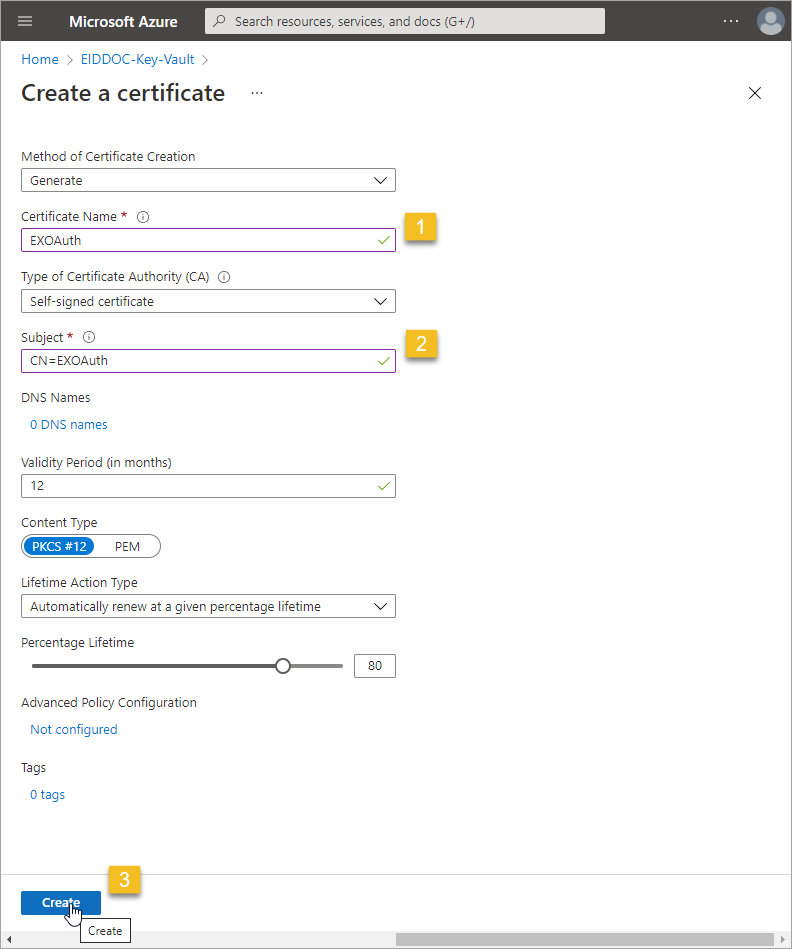The height and width of the screenshot is (949, 792).
Task: Switch content type to PEM
Action: (128, 546)
